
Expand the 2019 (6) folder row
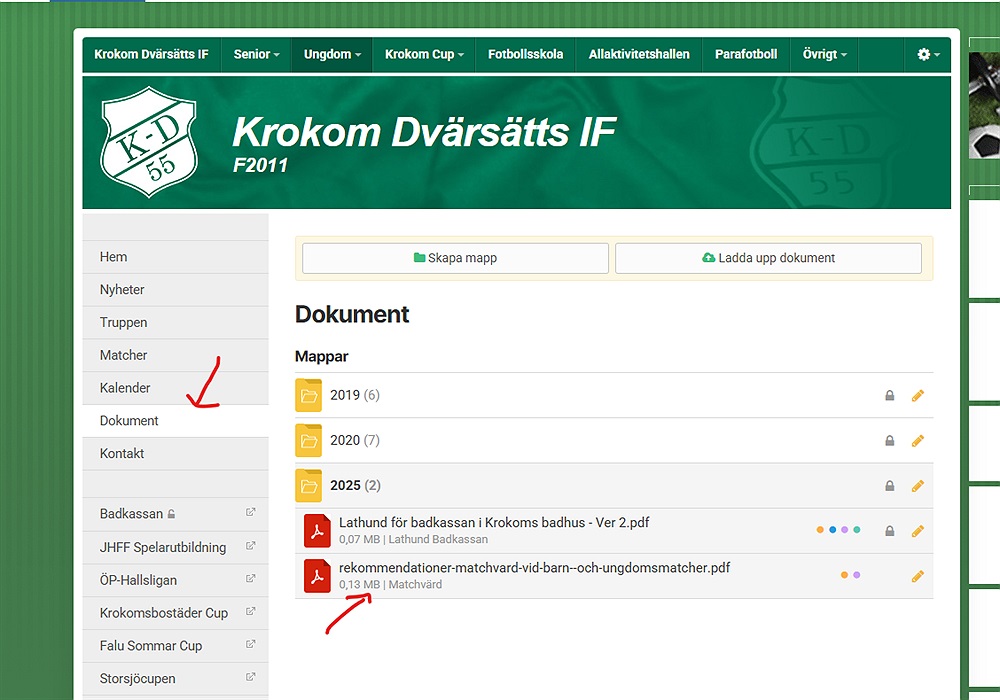tap(614, 395)
